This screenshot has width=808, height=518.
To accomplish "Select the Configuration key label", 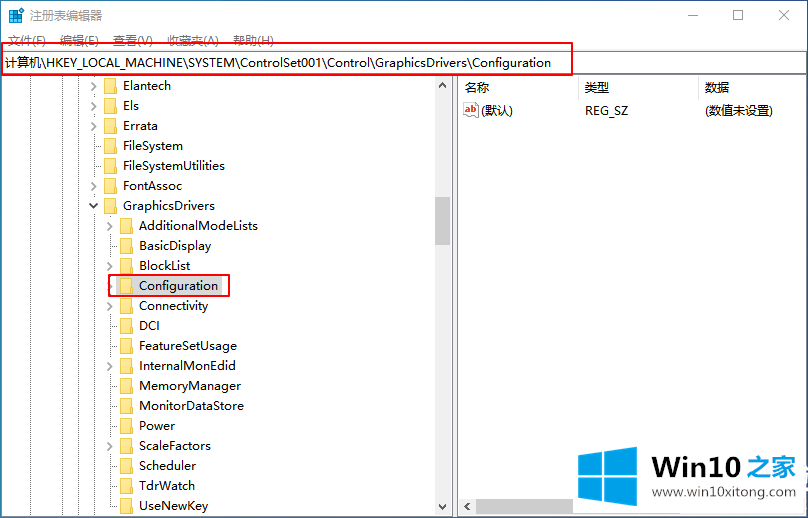I will coord(178,286).
